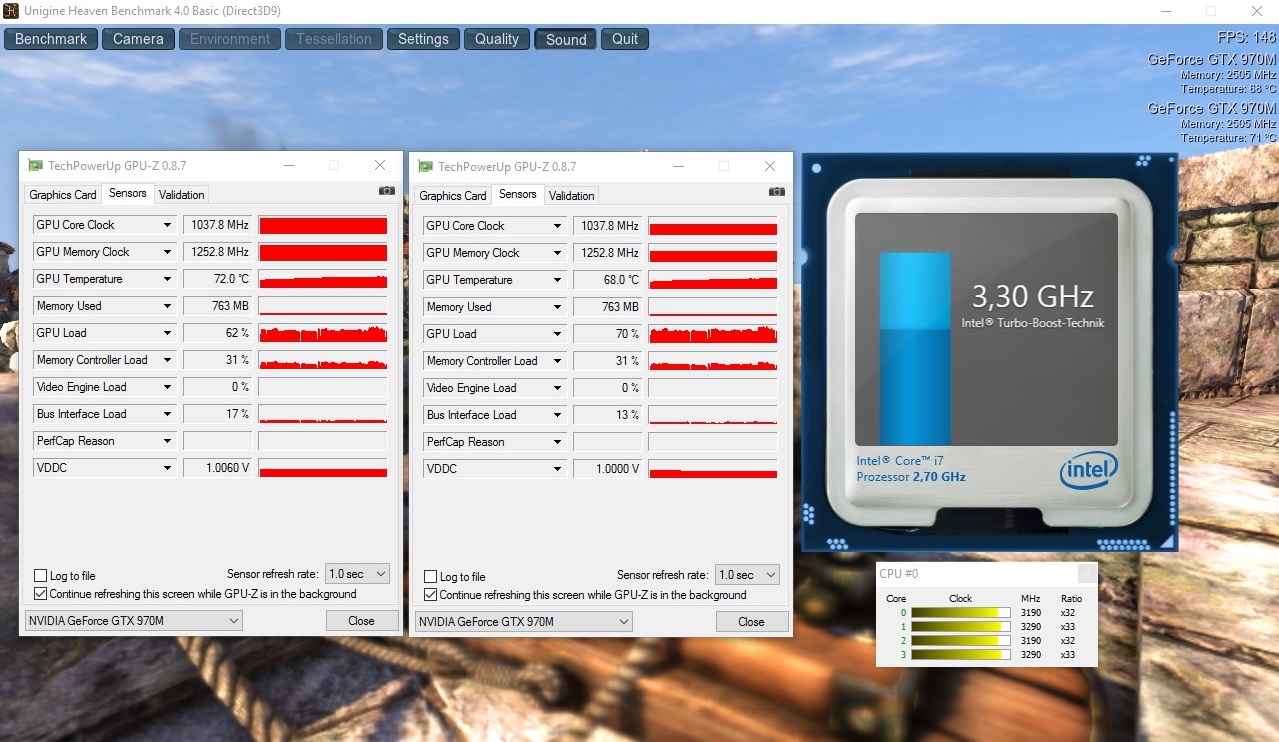Click GPU Load graph in left GPU-Z window
Image resolution: width=1279 pixels, height=742 pixels.
323,333
